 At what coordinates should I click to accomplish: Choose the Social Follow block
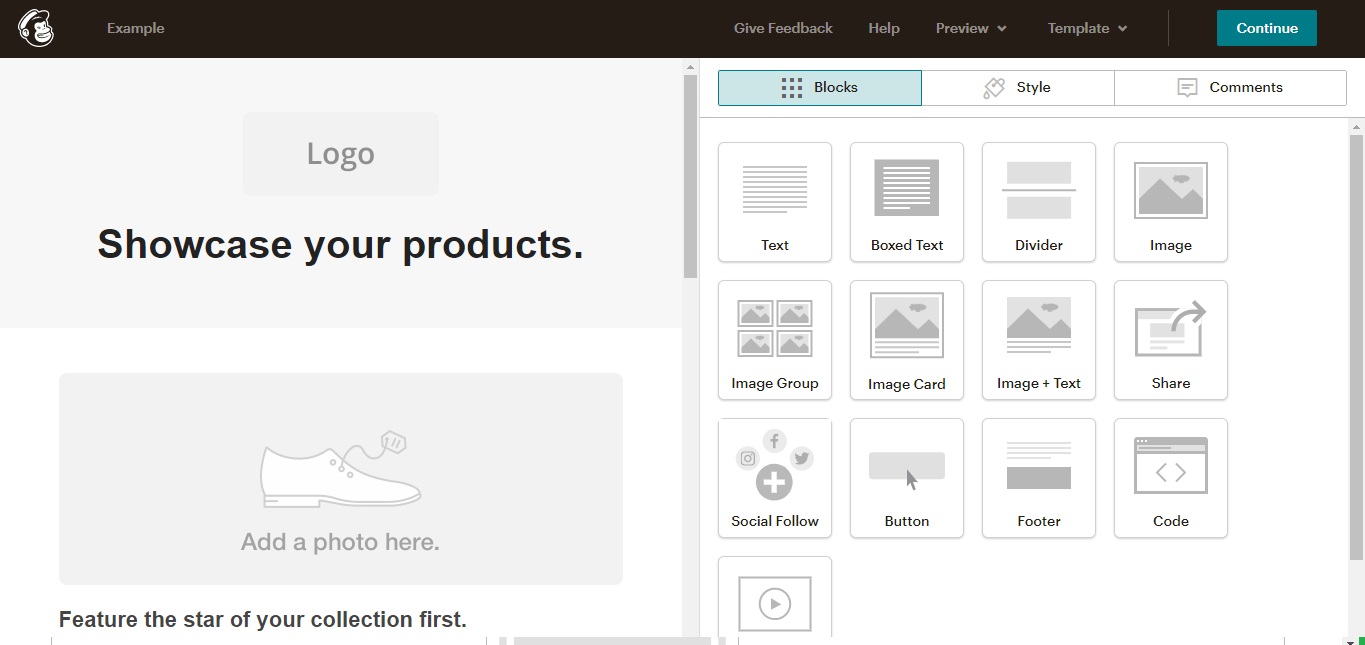[775, 477]
